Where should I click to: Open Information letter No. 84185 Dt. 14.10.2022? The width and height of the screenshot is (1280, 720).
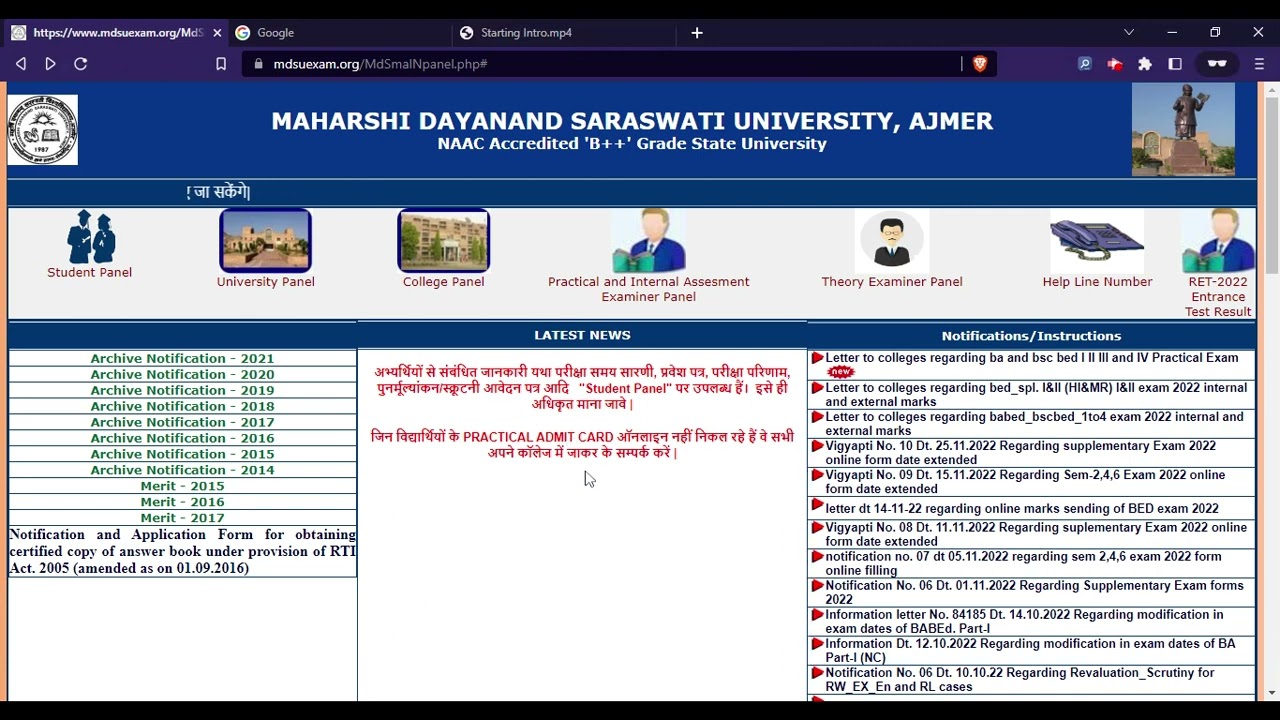coord(1024,621)
